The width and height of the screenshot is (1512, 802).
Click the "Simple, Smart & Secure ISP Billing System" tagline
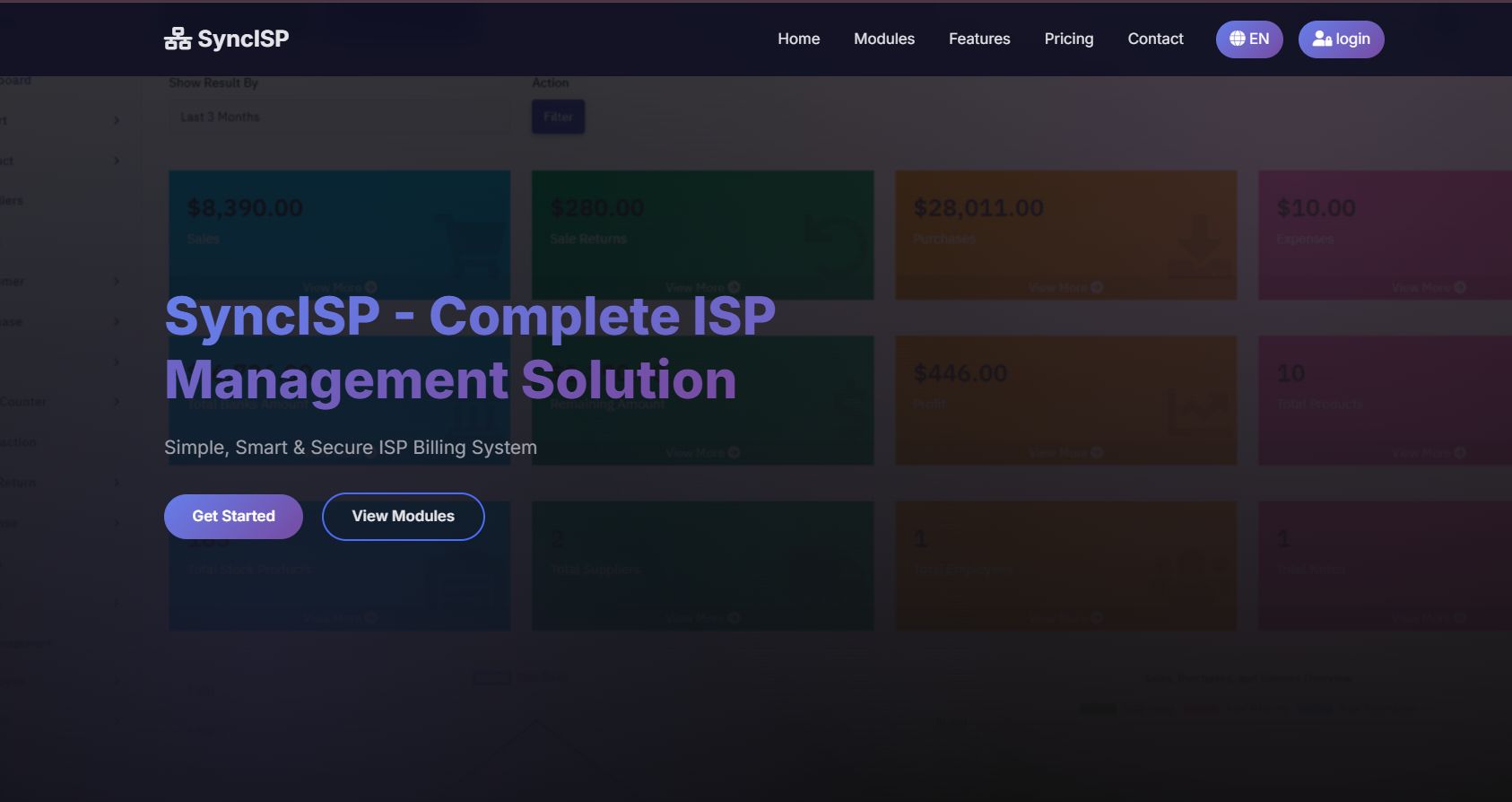[x=351, y=448]
